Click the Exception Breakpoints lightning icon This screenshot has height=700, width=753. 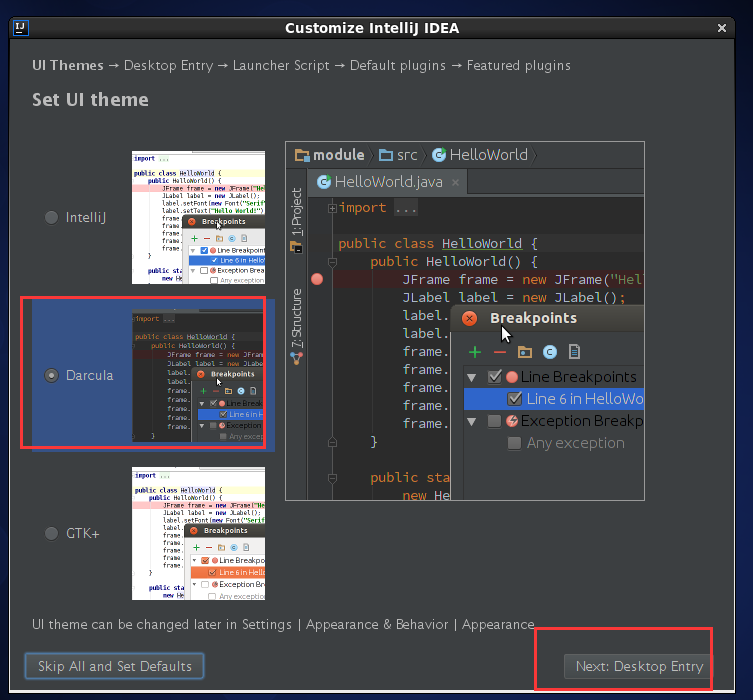pyautogui.click(x=512, y=421)
